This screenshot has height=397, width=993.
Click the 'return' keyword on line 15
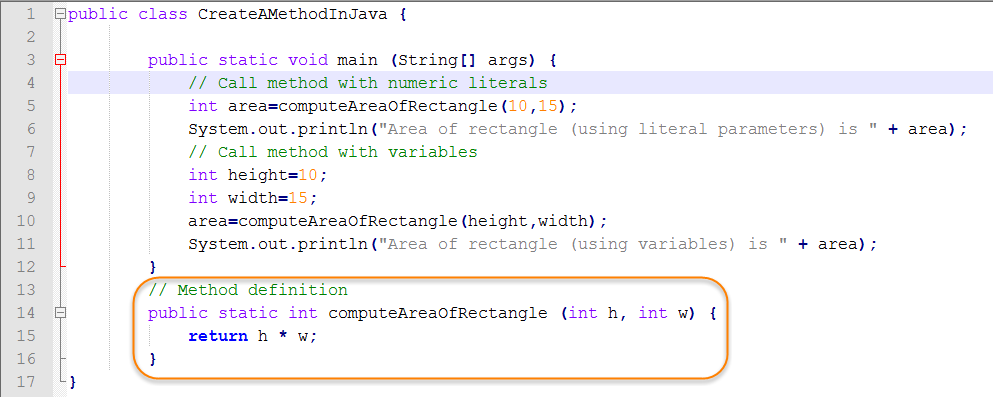(x=218, y=336)
